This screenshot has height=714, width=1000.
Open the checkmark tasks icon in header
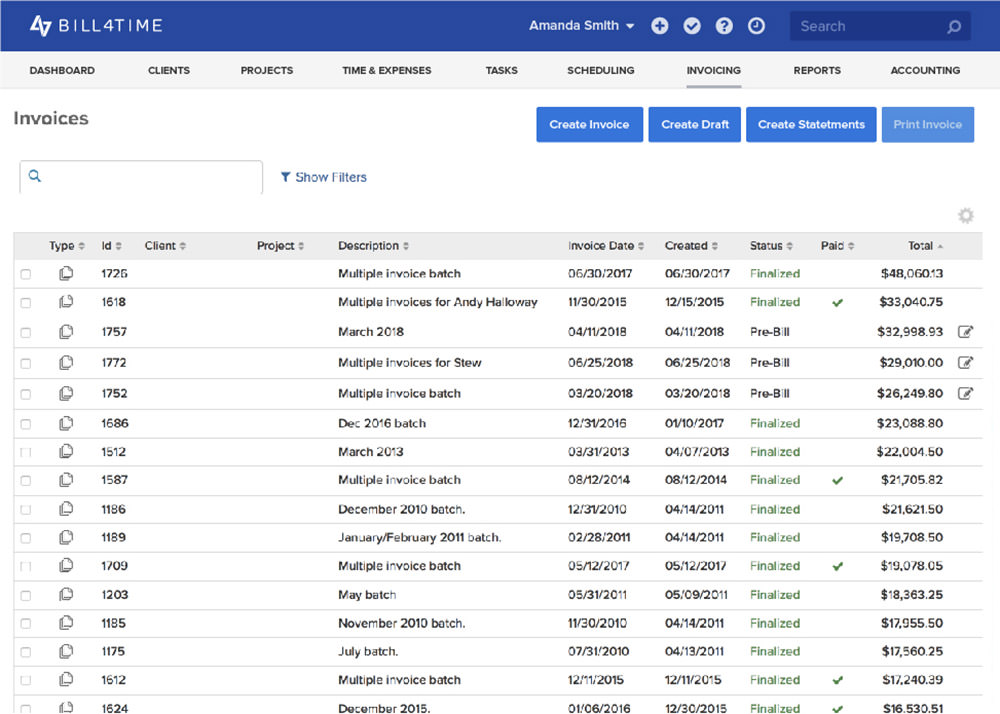[692, 26]
